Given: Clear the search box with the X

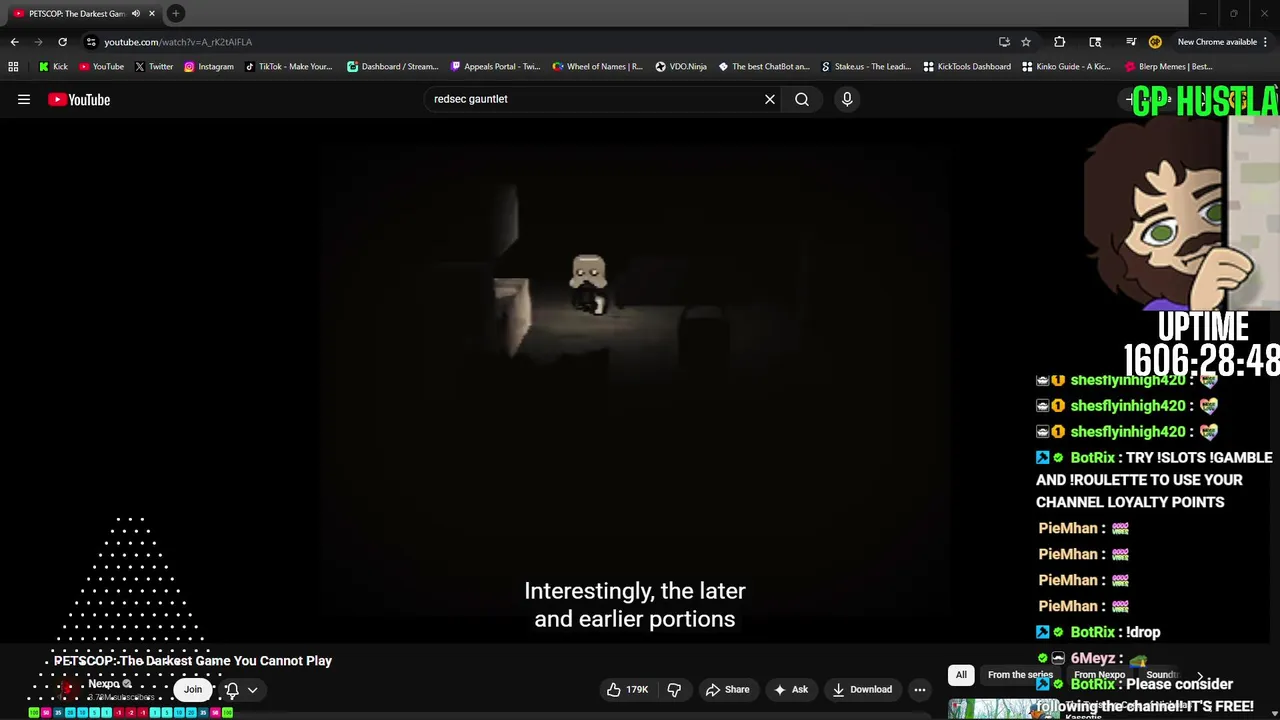Looking at the screenshot, I should click(770, 99).
